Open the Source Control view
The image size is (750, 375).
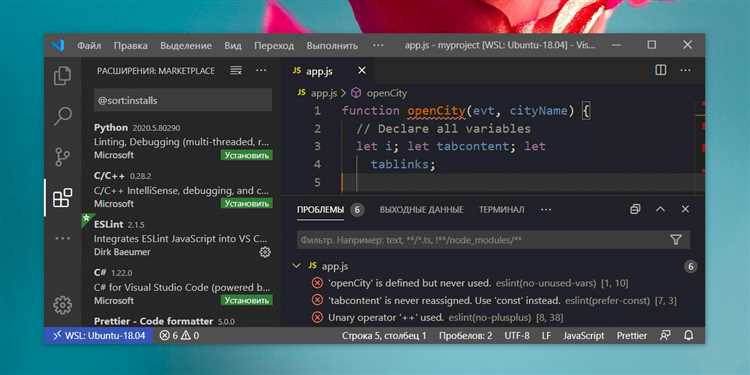pos(63,157)
